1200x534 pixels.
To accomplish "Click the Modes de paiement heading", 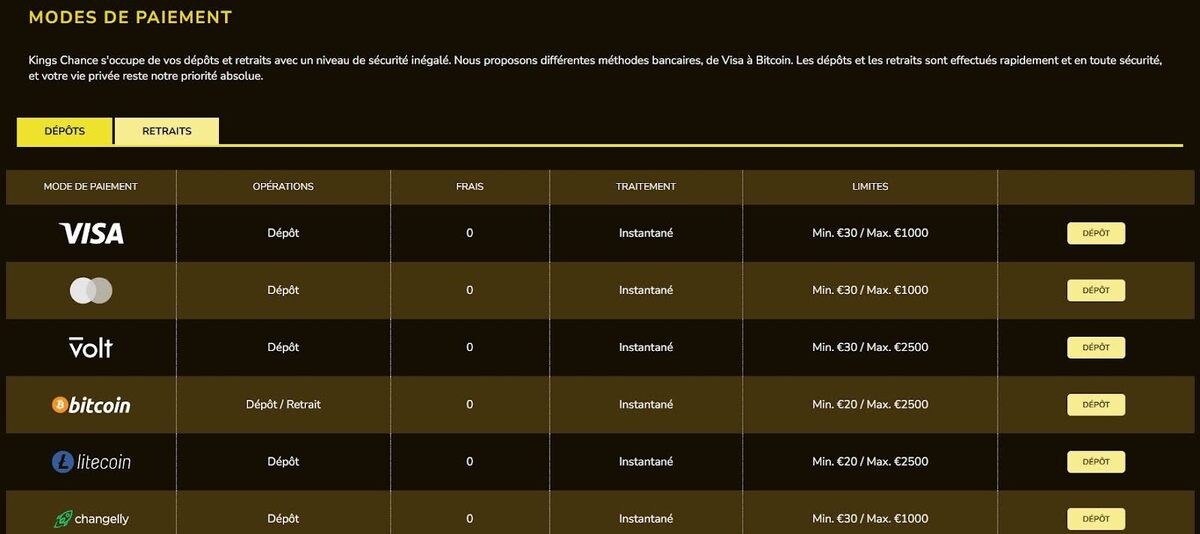I will pyautogui.click(x=130, y=17).
